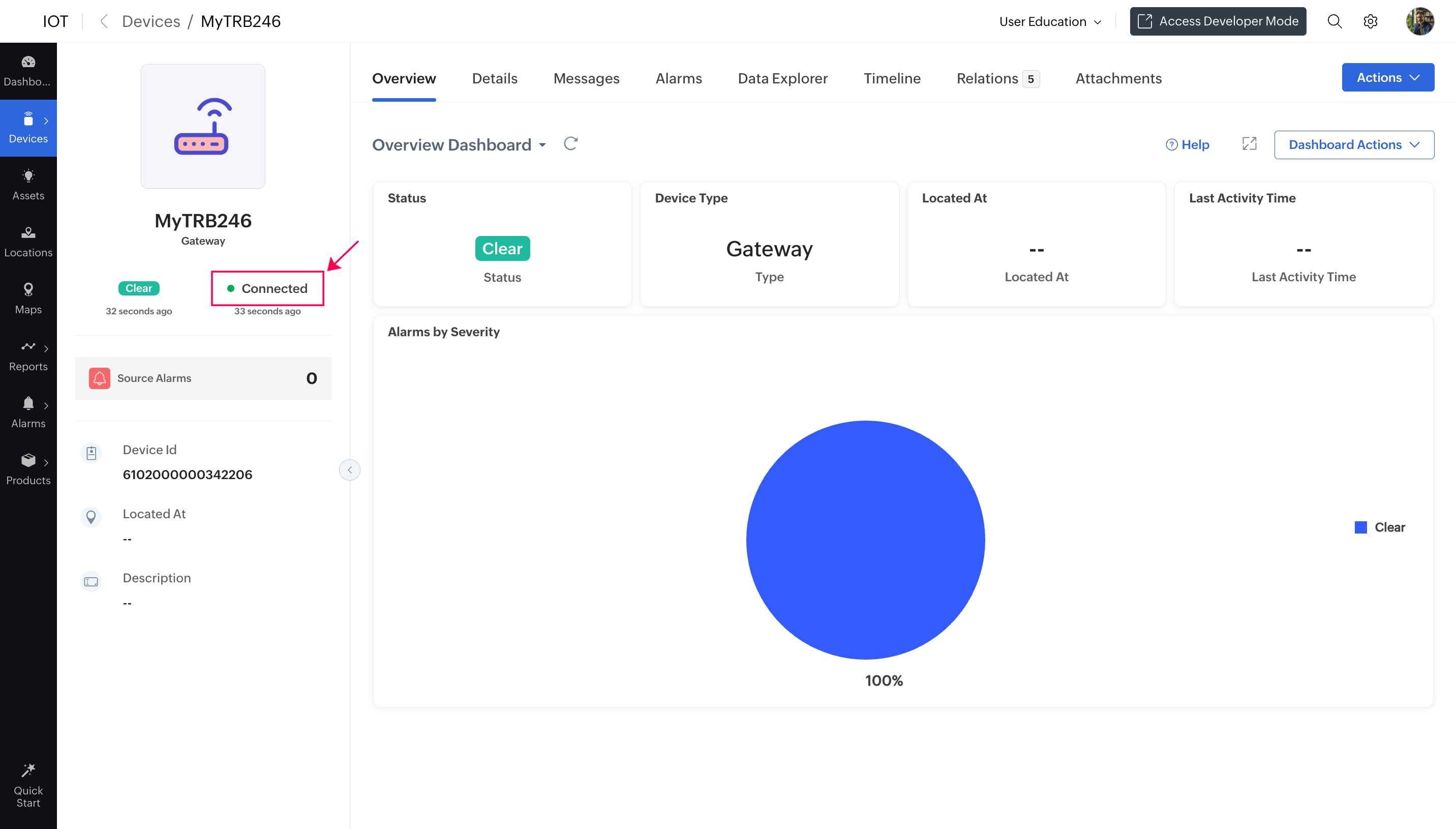1456x829 pixels.
Task: Click Access Developer Mode button
Action: (x=1217, y=22)
